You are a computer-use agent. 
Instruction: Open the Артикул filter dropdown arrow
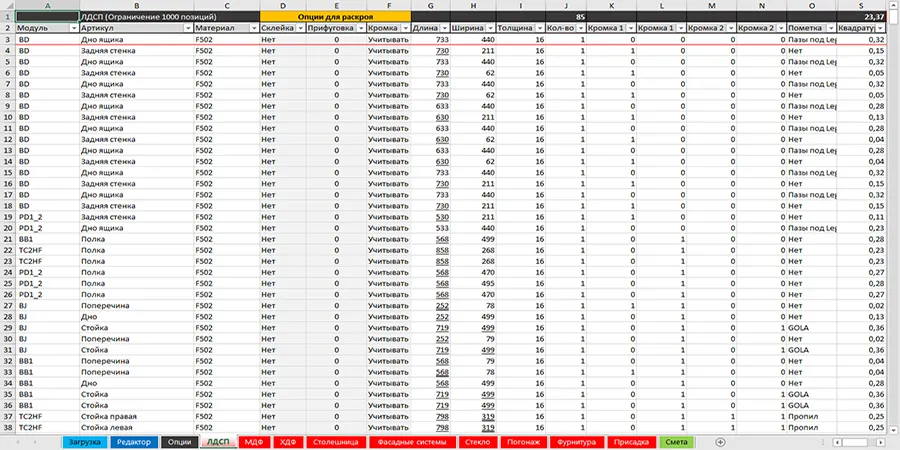[x=187, y=29]
